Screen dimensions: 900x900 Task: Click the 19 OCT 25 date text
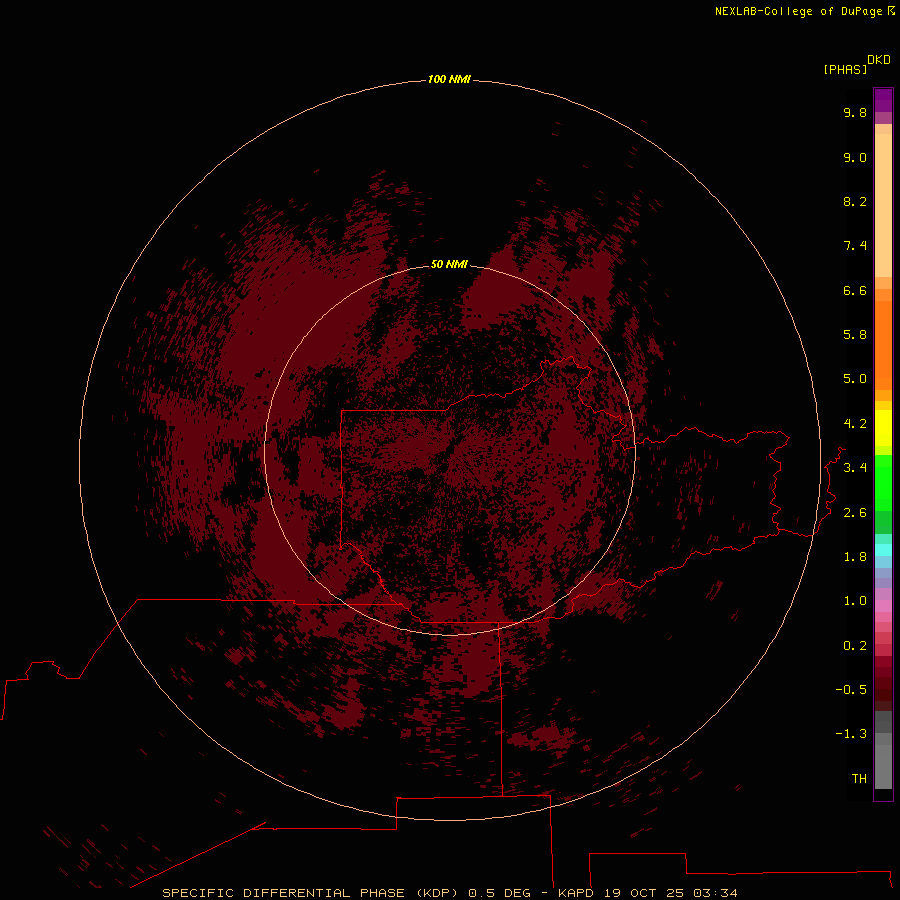pyautogui.click(x=642, y=893)
